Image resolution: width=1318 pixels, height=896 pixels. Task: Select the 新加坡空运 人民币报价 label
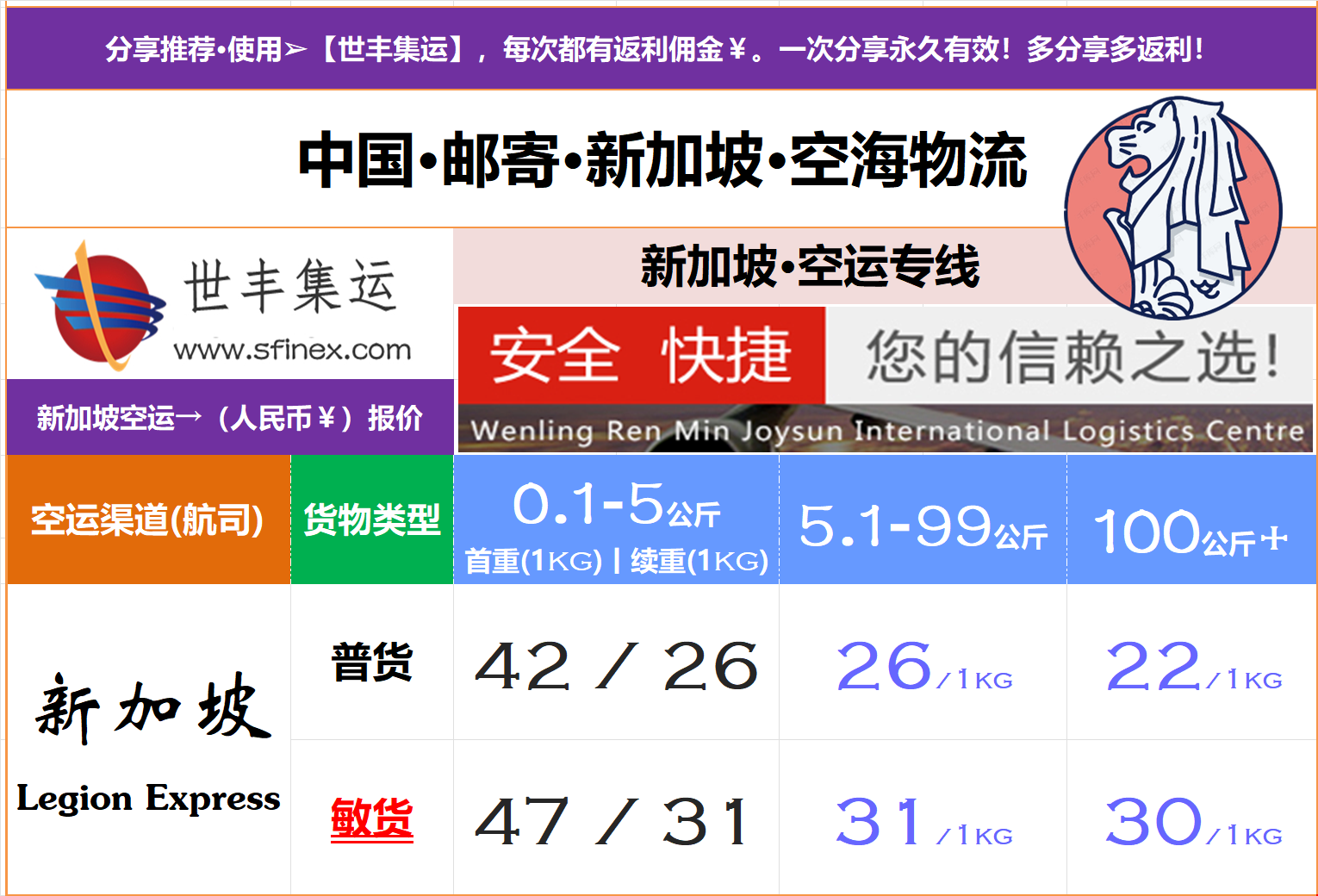229,418
